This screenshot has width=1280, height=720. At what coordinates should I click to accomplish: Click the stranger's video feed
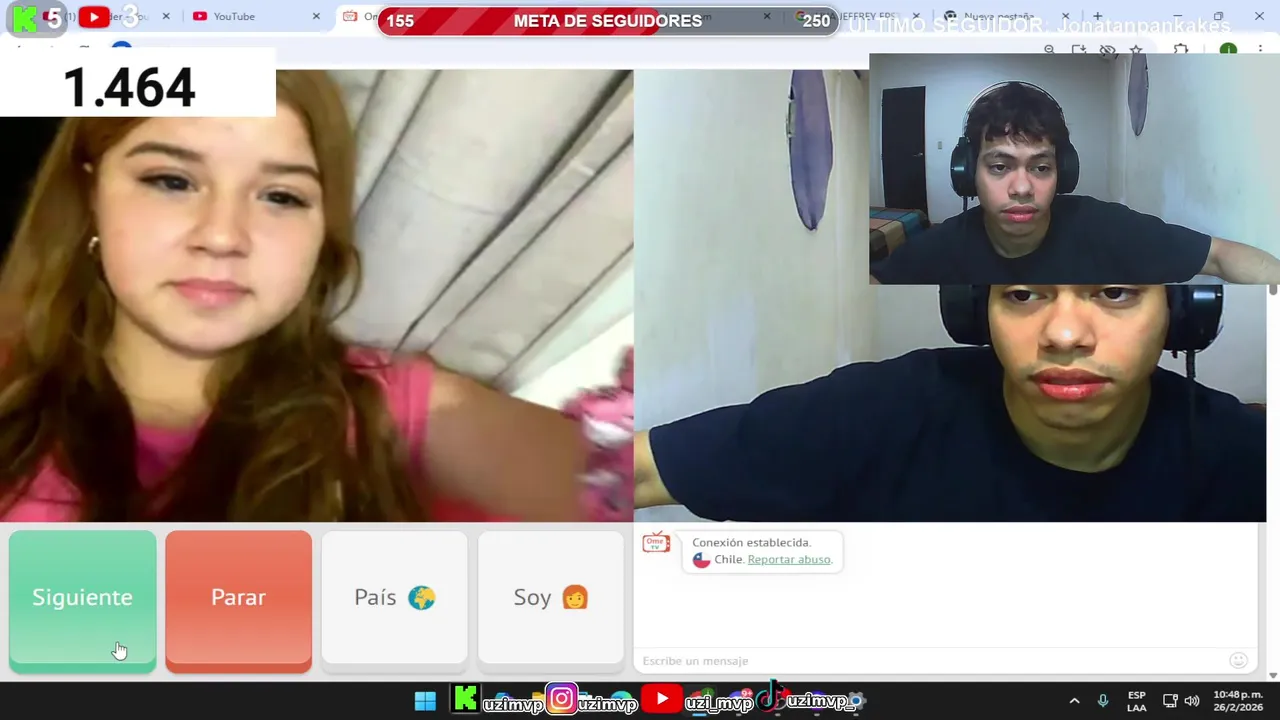[316, 295]
